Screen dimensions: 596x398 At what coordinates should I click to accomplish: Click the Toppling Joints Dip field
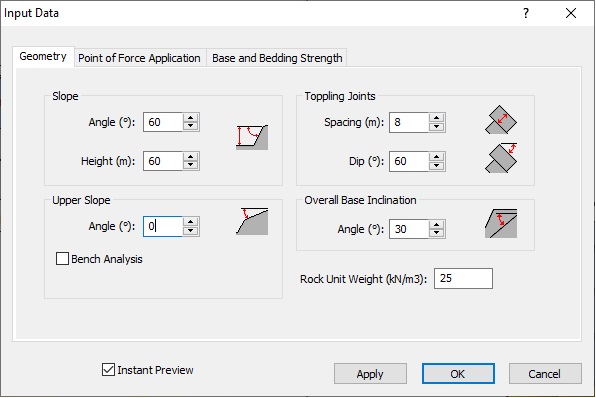click(x=409, y=161)
